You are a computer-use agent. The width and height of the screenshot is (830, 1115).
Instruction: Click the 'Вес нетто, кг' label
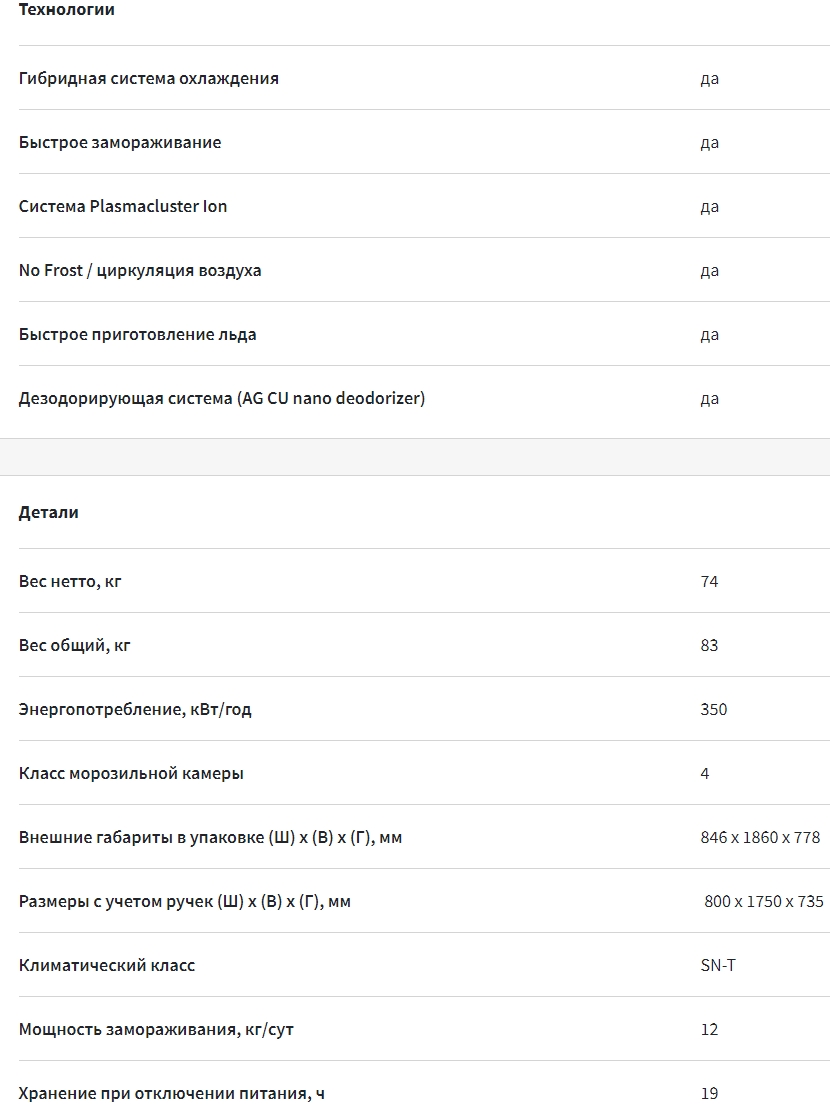tap(70, 581)
